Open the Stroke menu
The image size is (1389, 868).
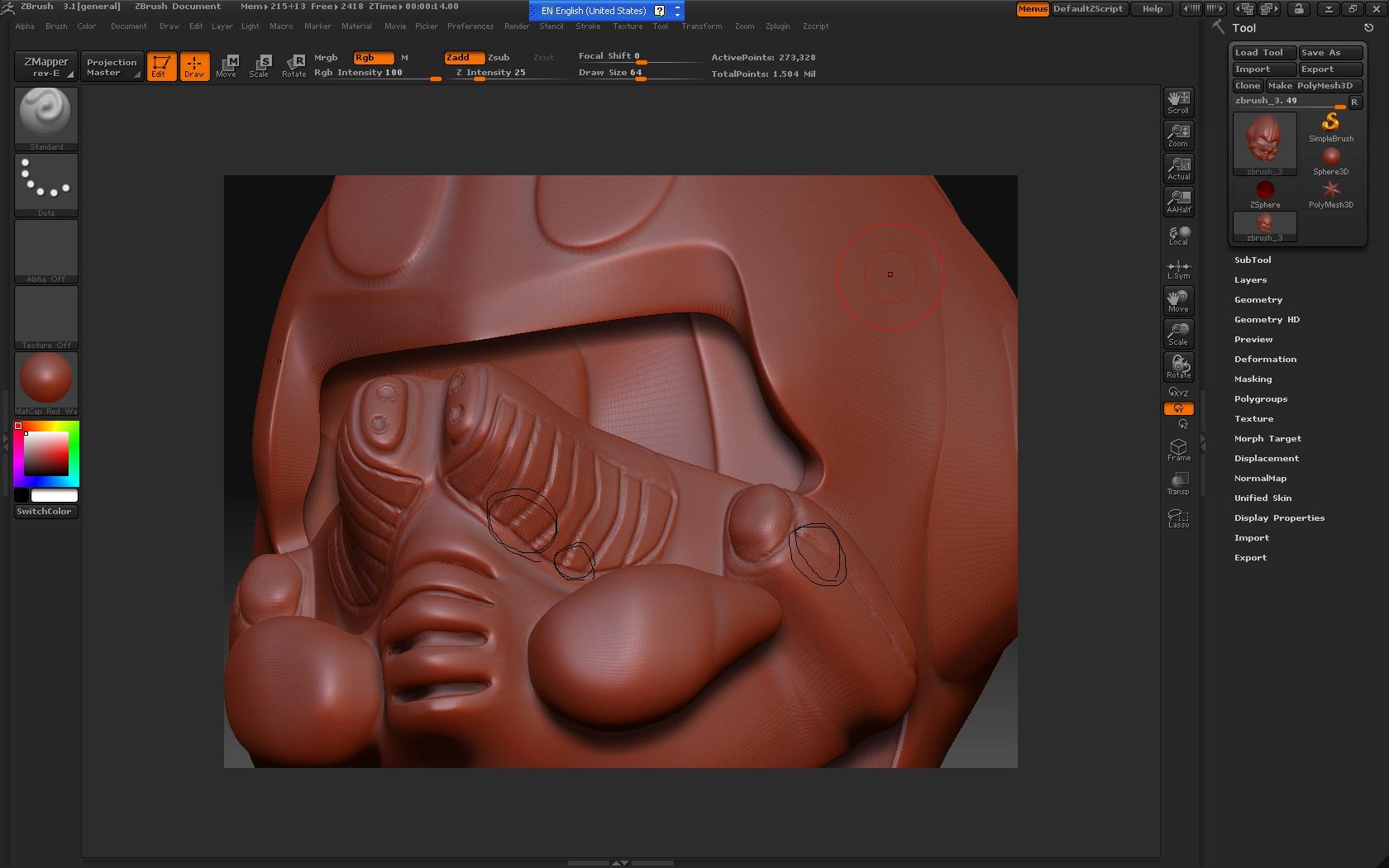coord(588,26)
